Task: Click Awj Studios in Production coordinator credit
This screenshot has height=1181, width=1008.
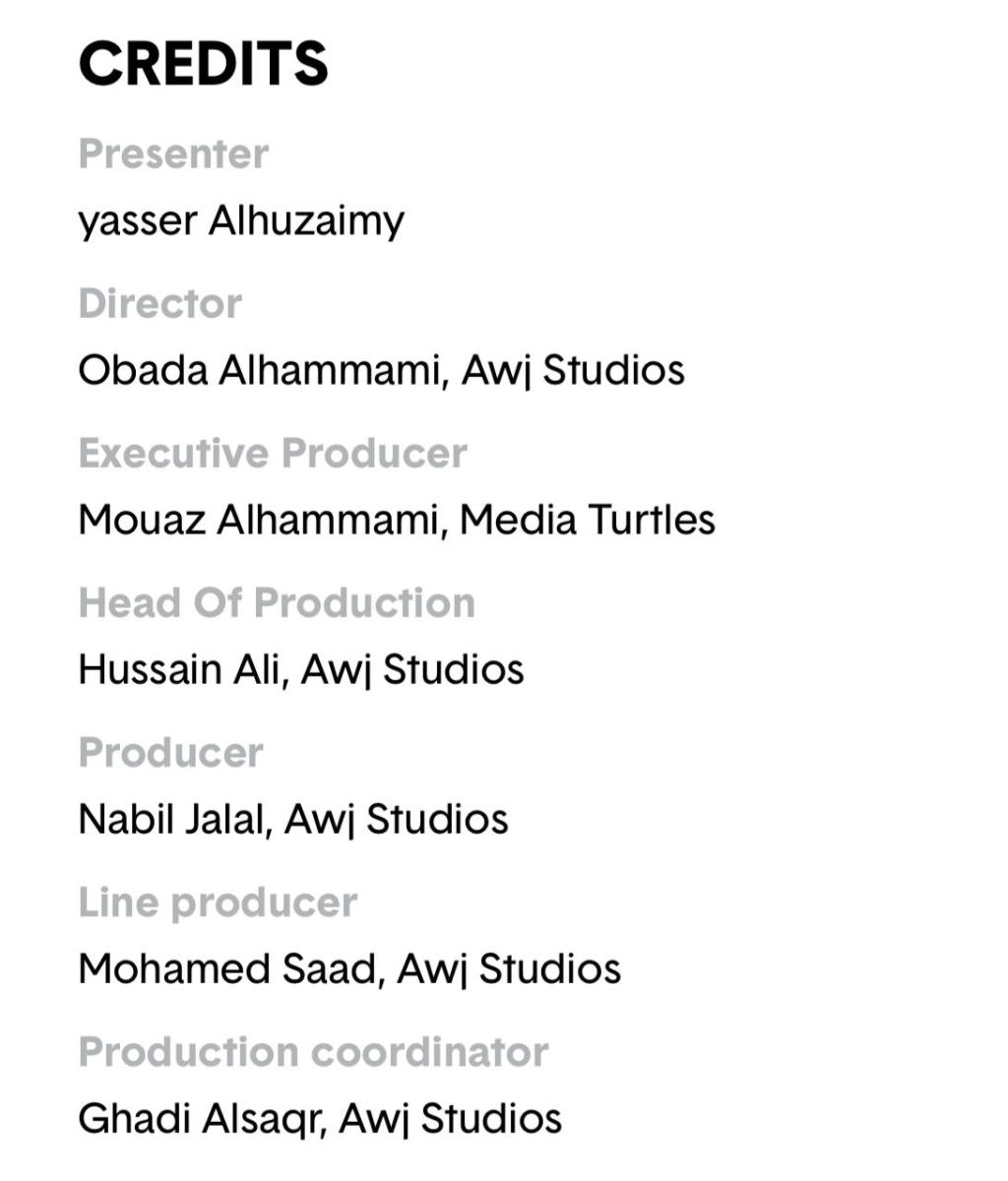Action: 451,1119
